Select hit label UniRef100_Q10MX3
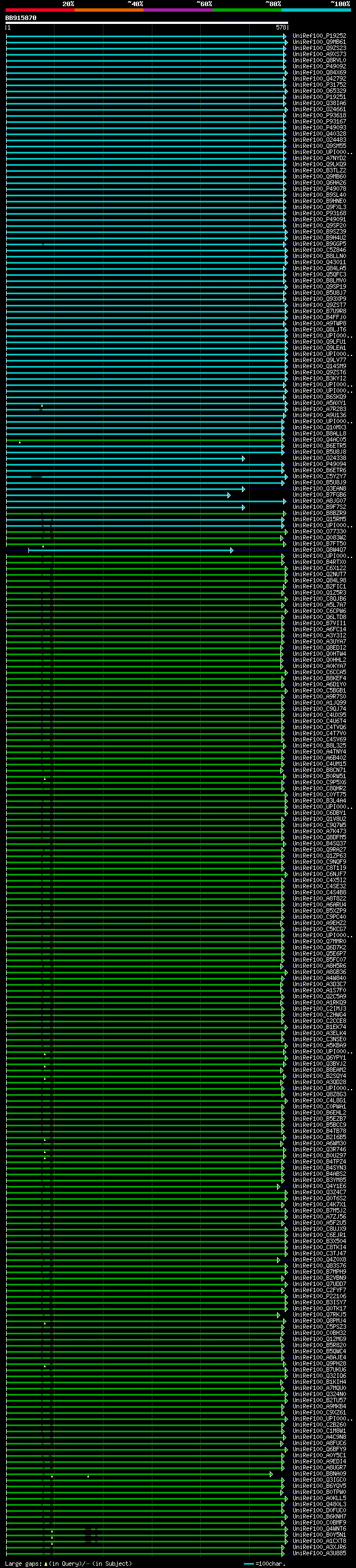The width and height of the screenshot is (356, 1568). 319,427
